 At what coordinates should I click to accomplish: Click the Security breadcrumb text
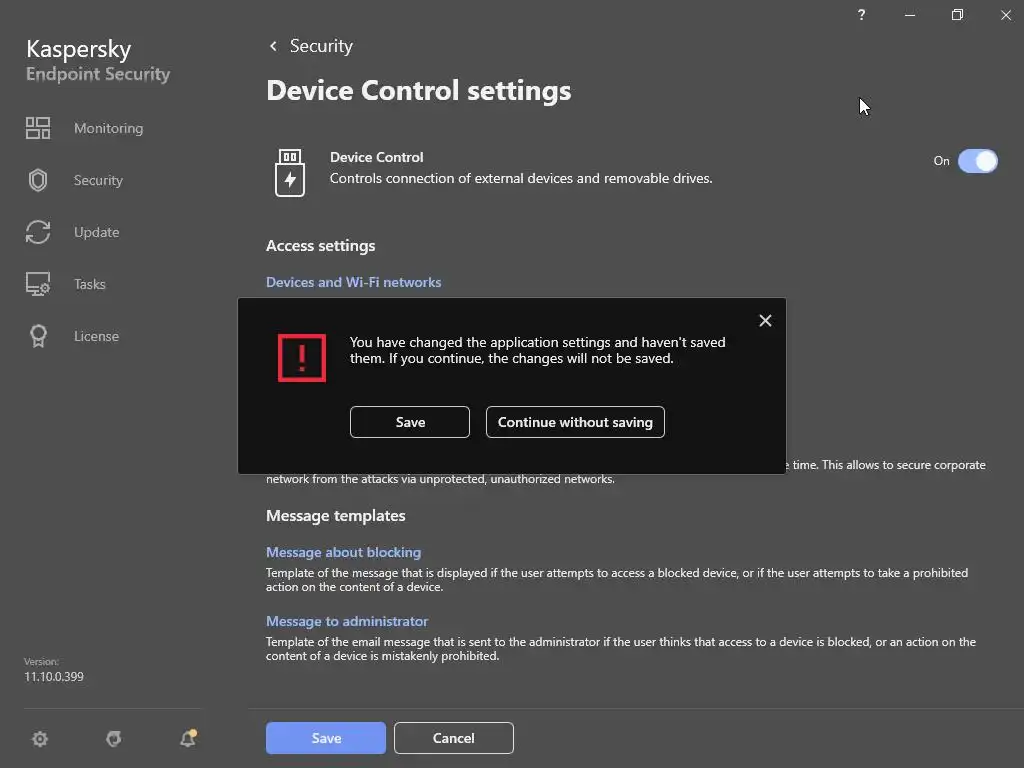pos(321,46)
